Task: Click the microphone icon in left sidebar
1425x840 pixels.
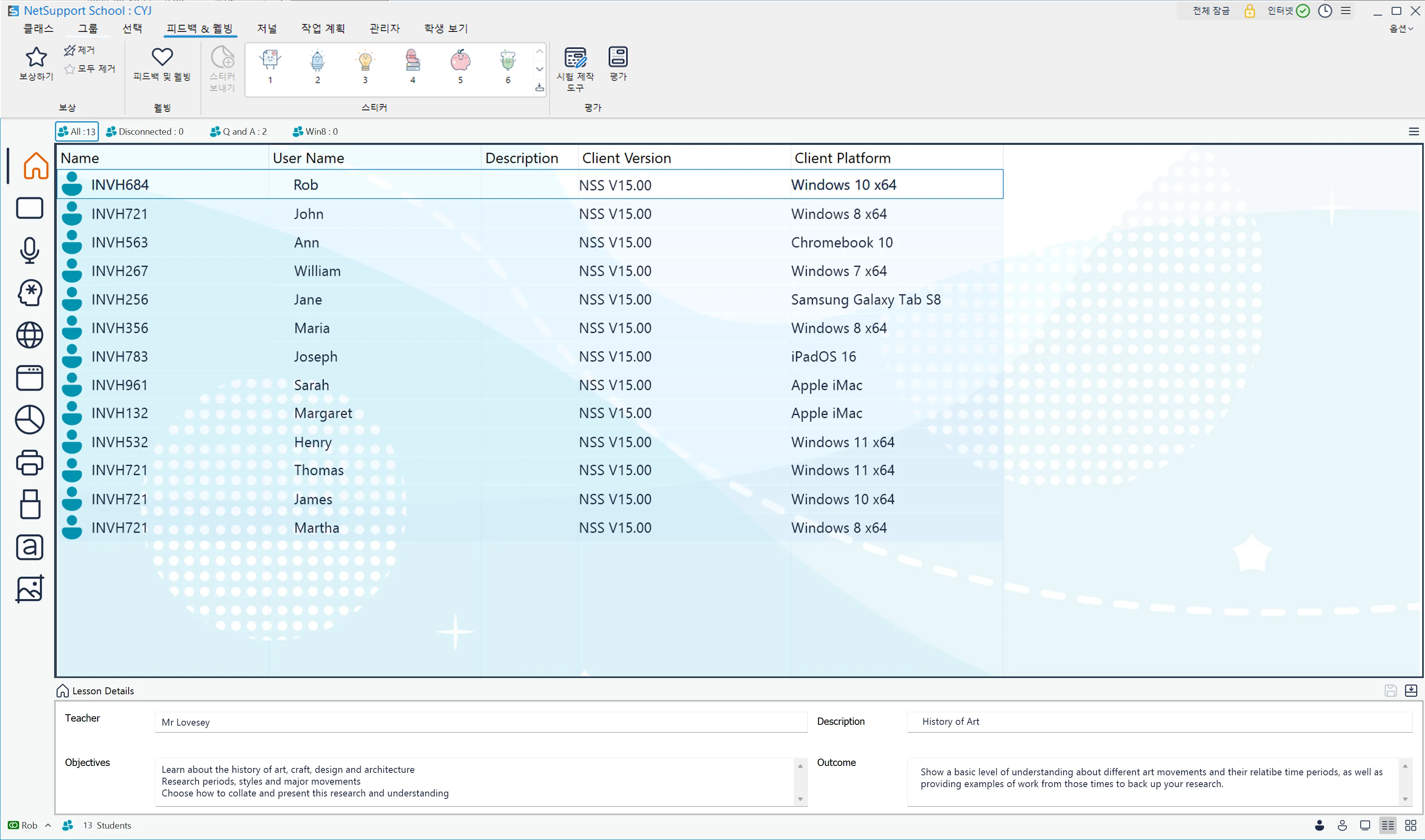Action: 29,250
